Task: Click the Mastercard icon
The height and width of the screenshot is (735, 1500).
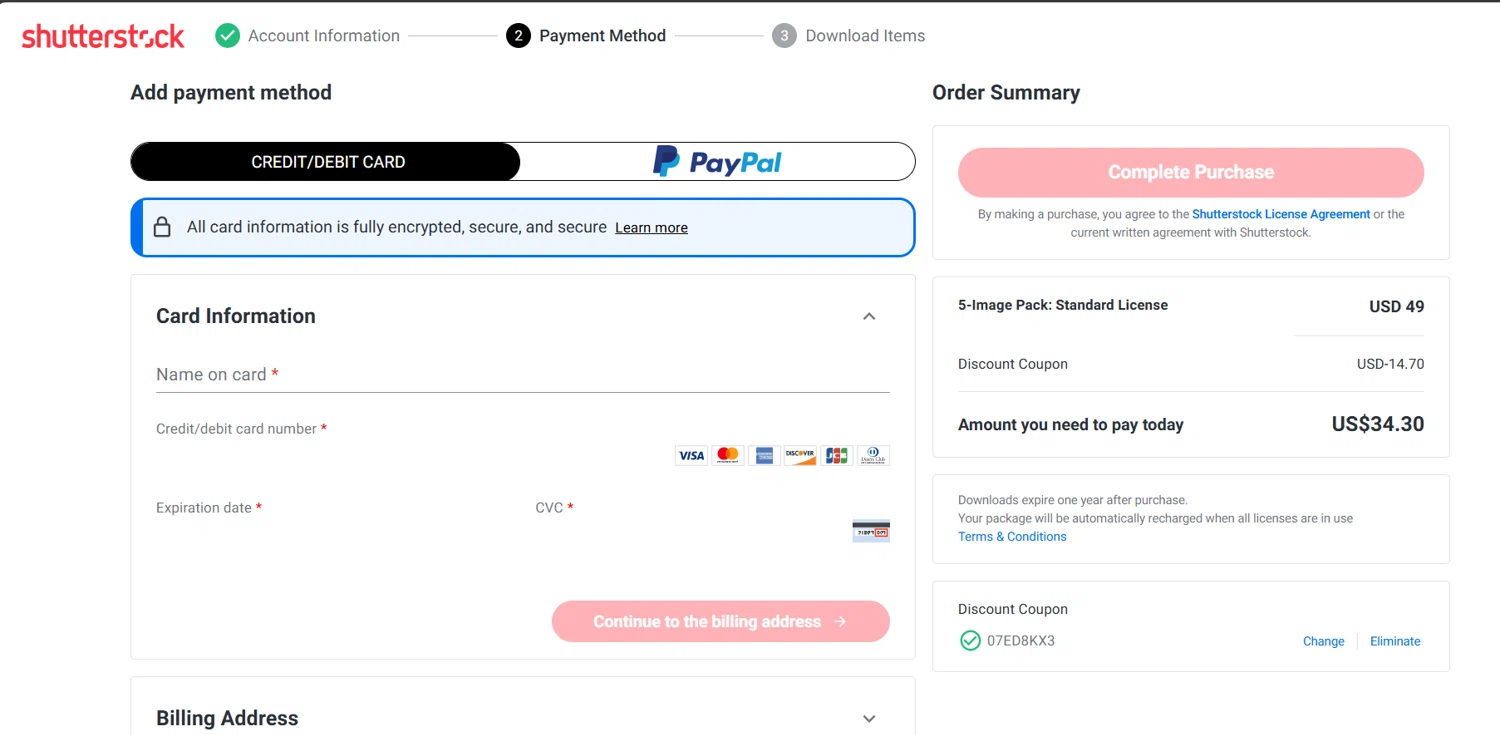Action: pos(728,456)
